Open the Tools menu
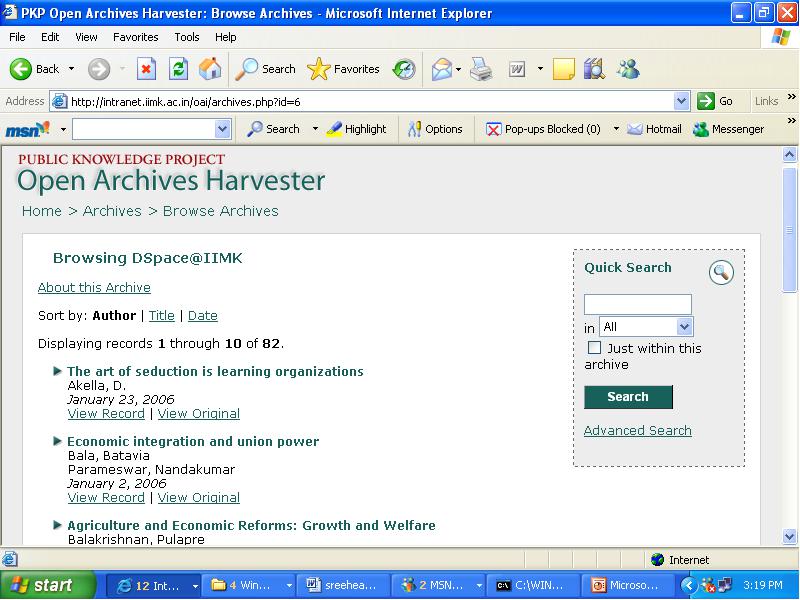The image size is (800, 600). [x=187, y=37]
